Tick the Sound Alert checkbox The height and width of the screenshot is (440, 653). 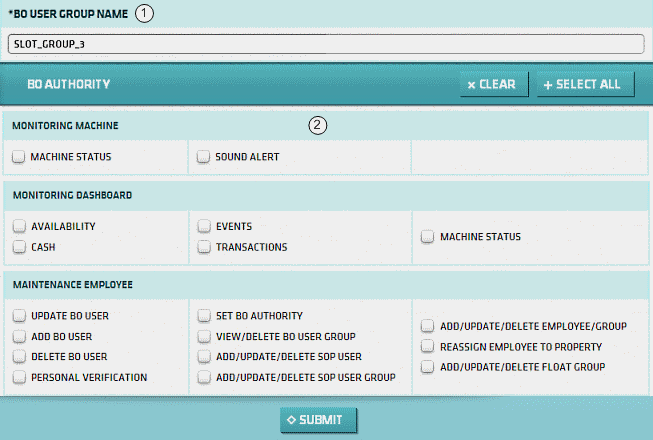[203, 157]
